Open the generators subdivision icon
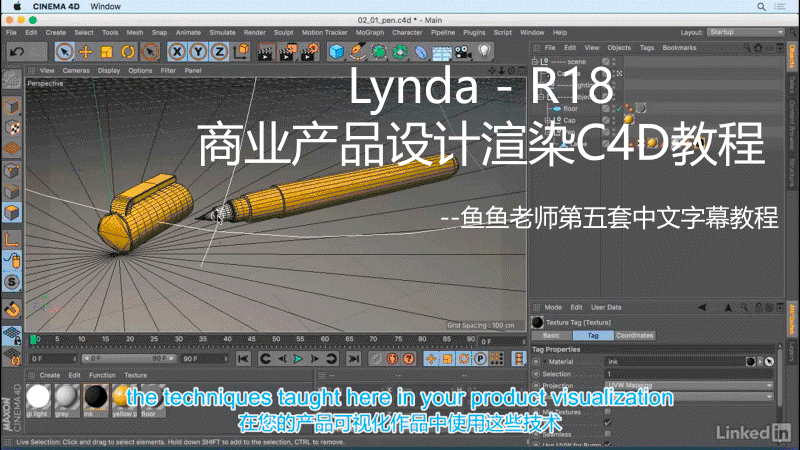The height and width of the screenshot is (450, 800). 379,52
